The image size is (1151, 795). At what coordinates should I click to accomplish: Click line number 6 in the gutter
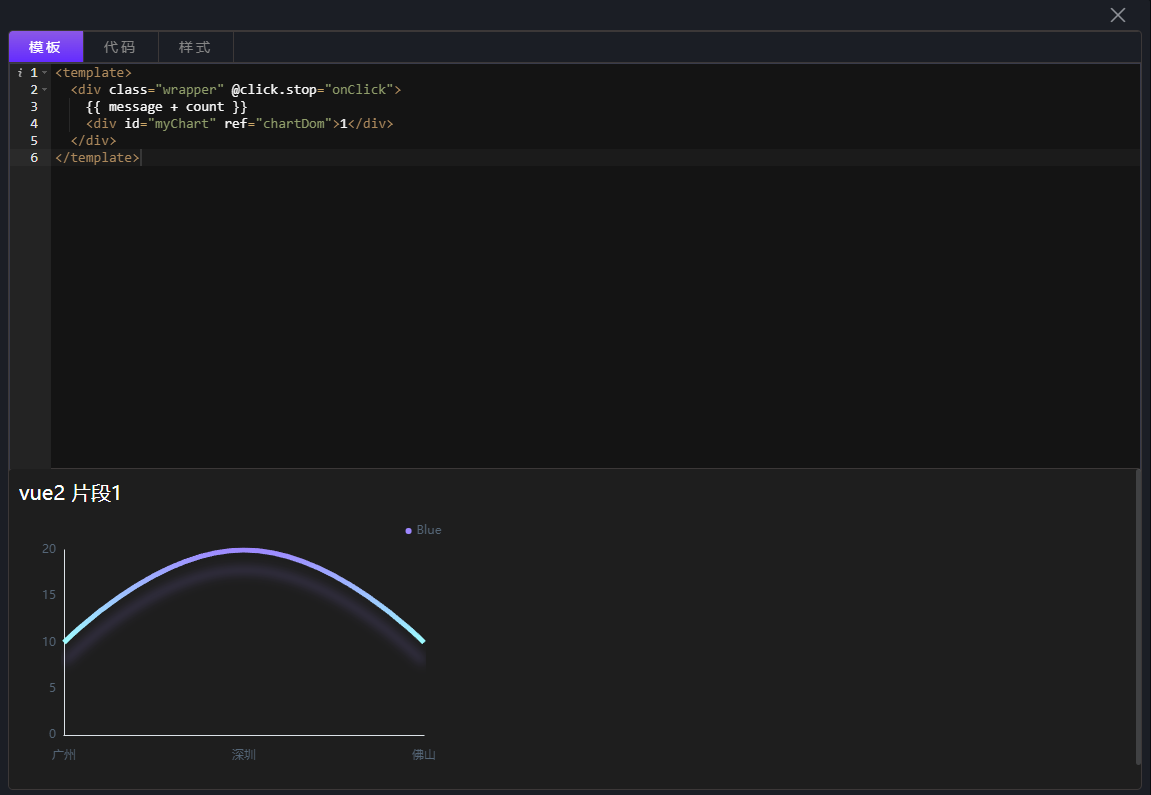pyautogui.click(x=34, y=158)
